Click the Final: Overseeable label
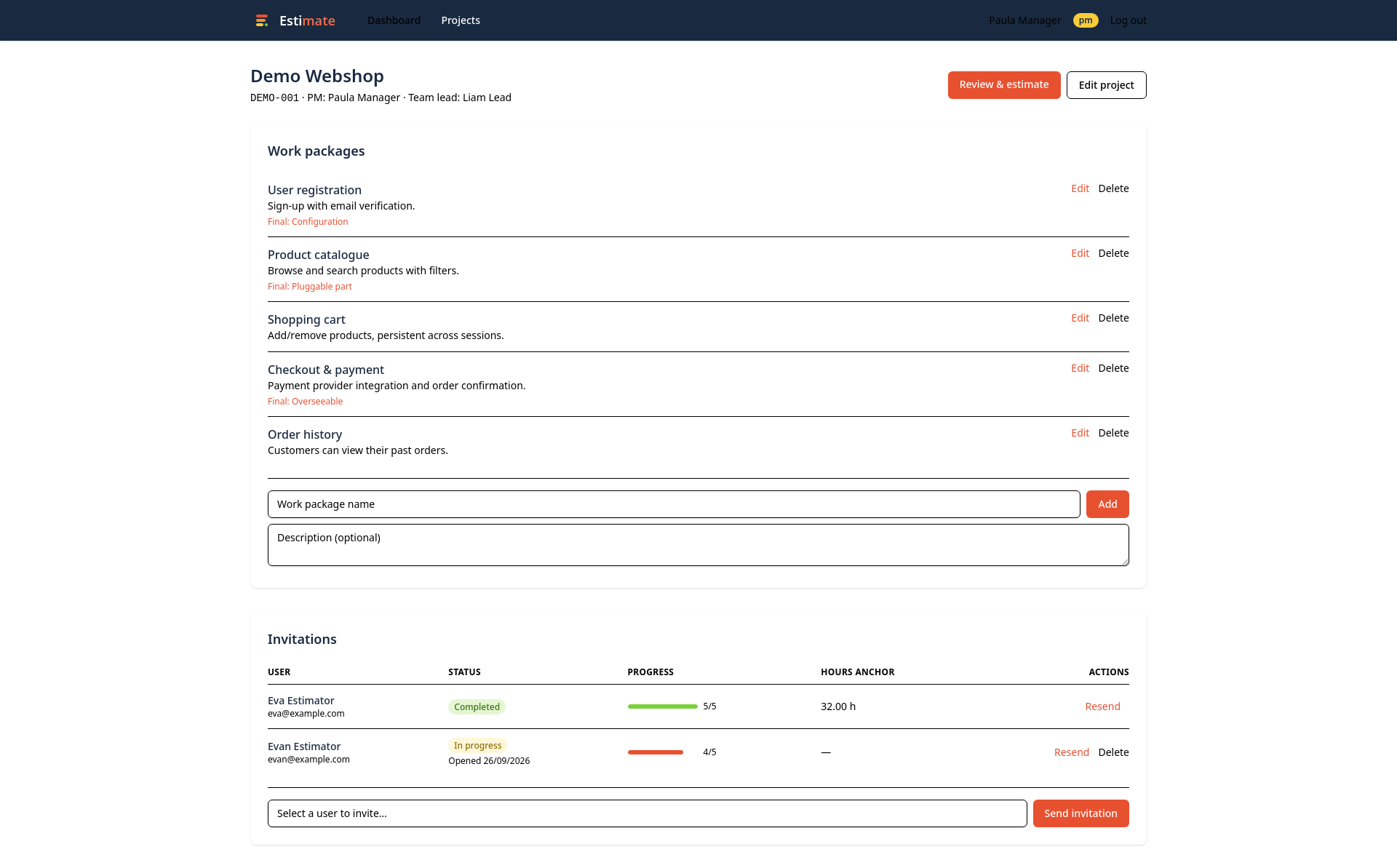This screenshot has height=868, width=1397. click(x=305, y=402)
